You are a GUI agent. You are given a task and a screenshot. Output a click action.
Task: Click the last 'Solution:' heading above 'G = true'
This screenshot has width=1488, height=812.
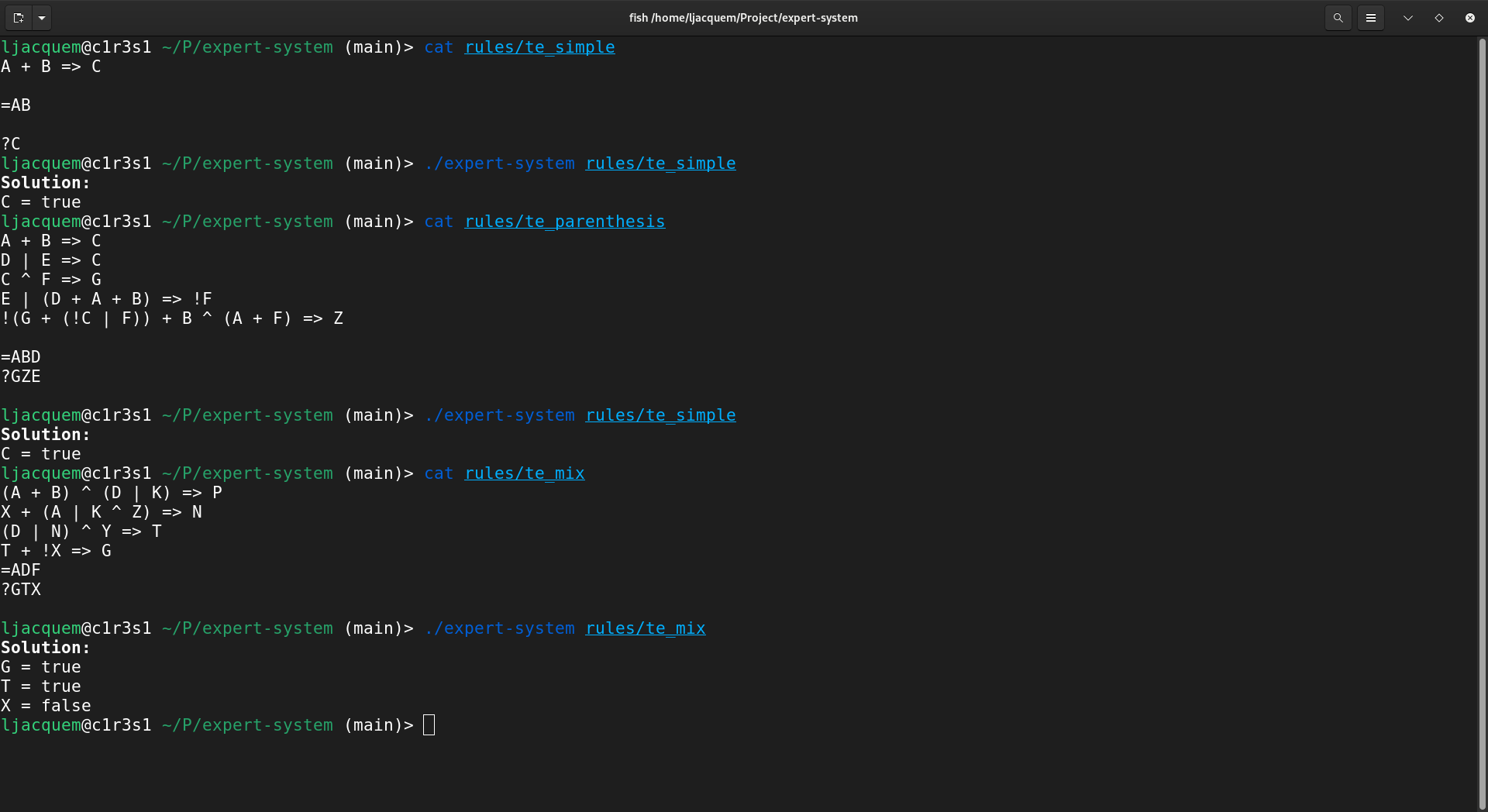pos(46,648)
